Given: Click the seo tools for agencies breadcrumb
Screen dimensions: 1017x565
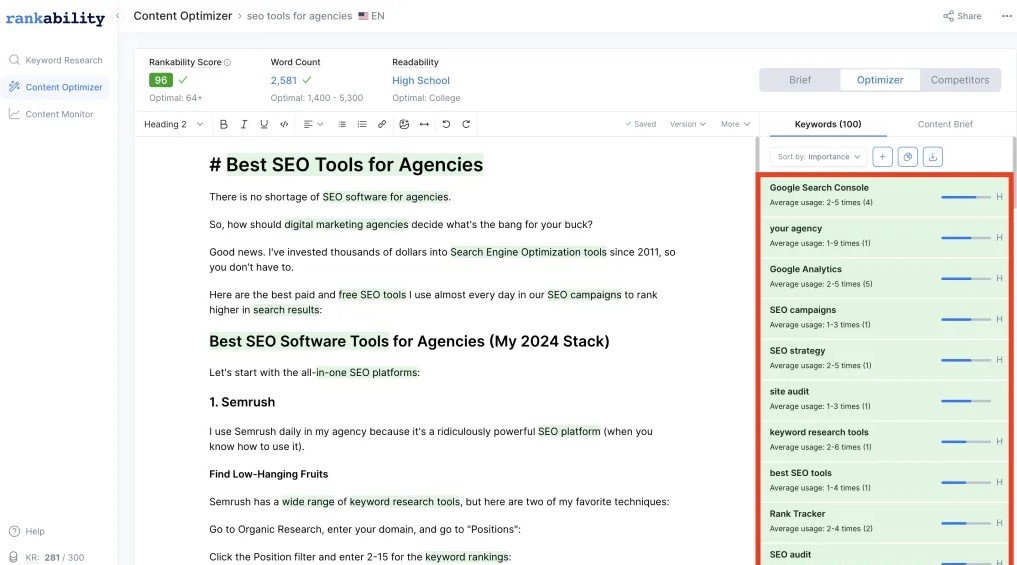Looking at the screenshot, I should 299,16.
